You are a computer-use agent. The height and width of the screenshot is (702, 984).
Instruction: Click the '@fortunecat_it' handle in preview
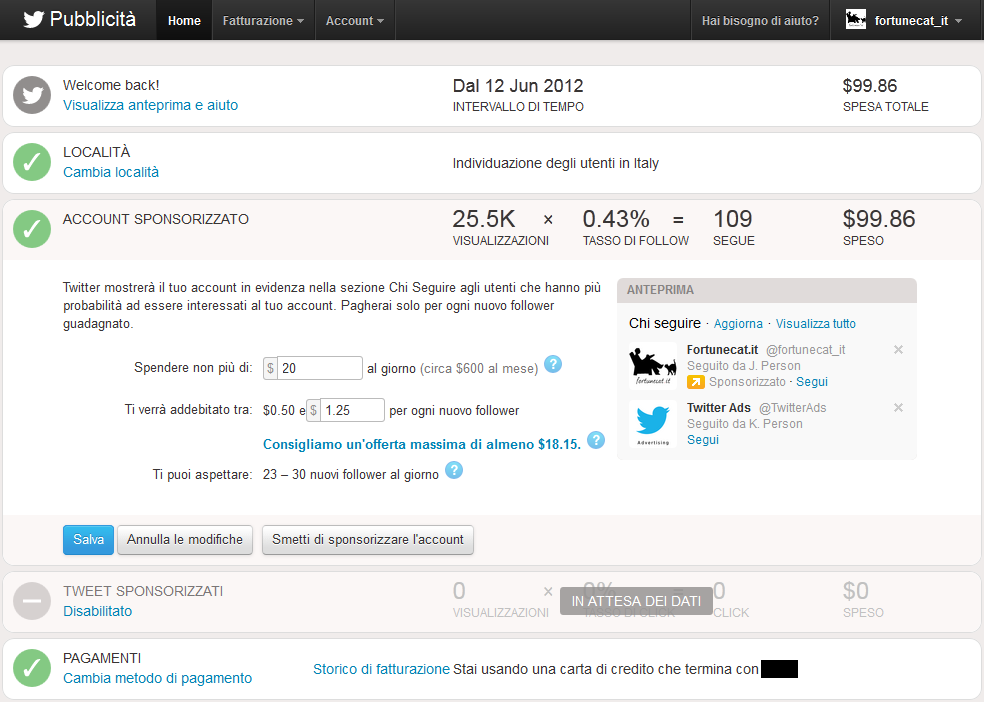(x=806, y=349)
